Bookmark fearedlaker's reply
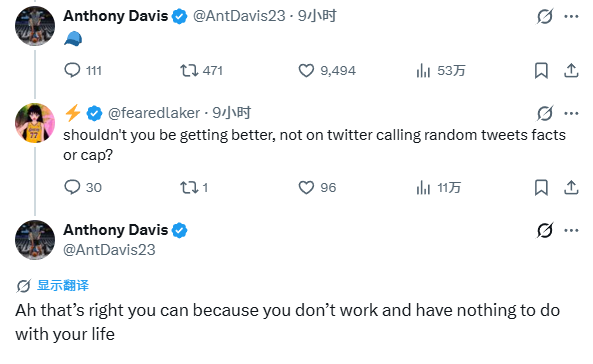This screenshot has height=364, width=593. (x=541, y=187)
